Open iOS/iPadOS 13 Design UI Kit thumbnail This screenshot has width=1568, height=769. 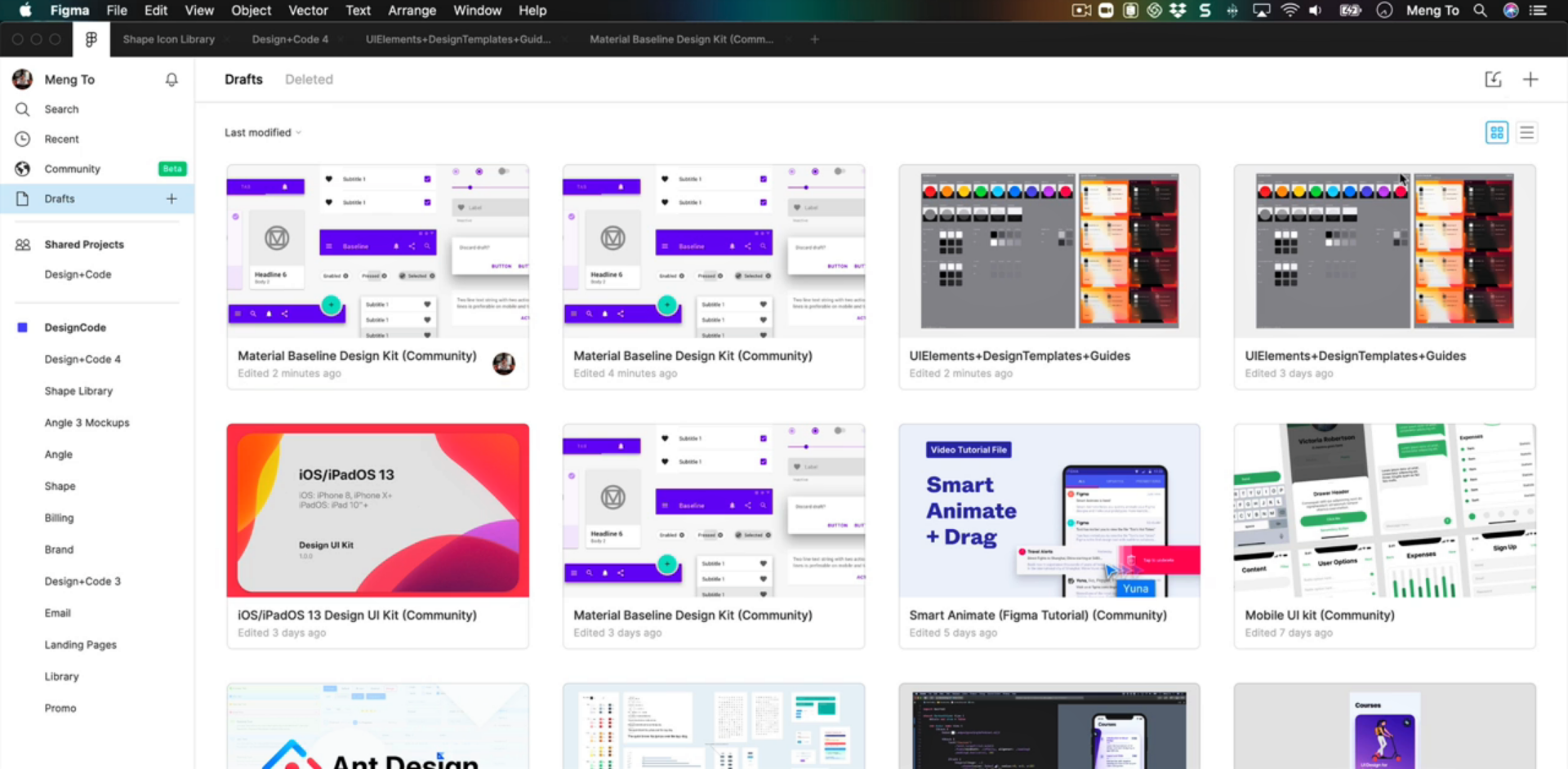[x=378, y=510]
